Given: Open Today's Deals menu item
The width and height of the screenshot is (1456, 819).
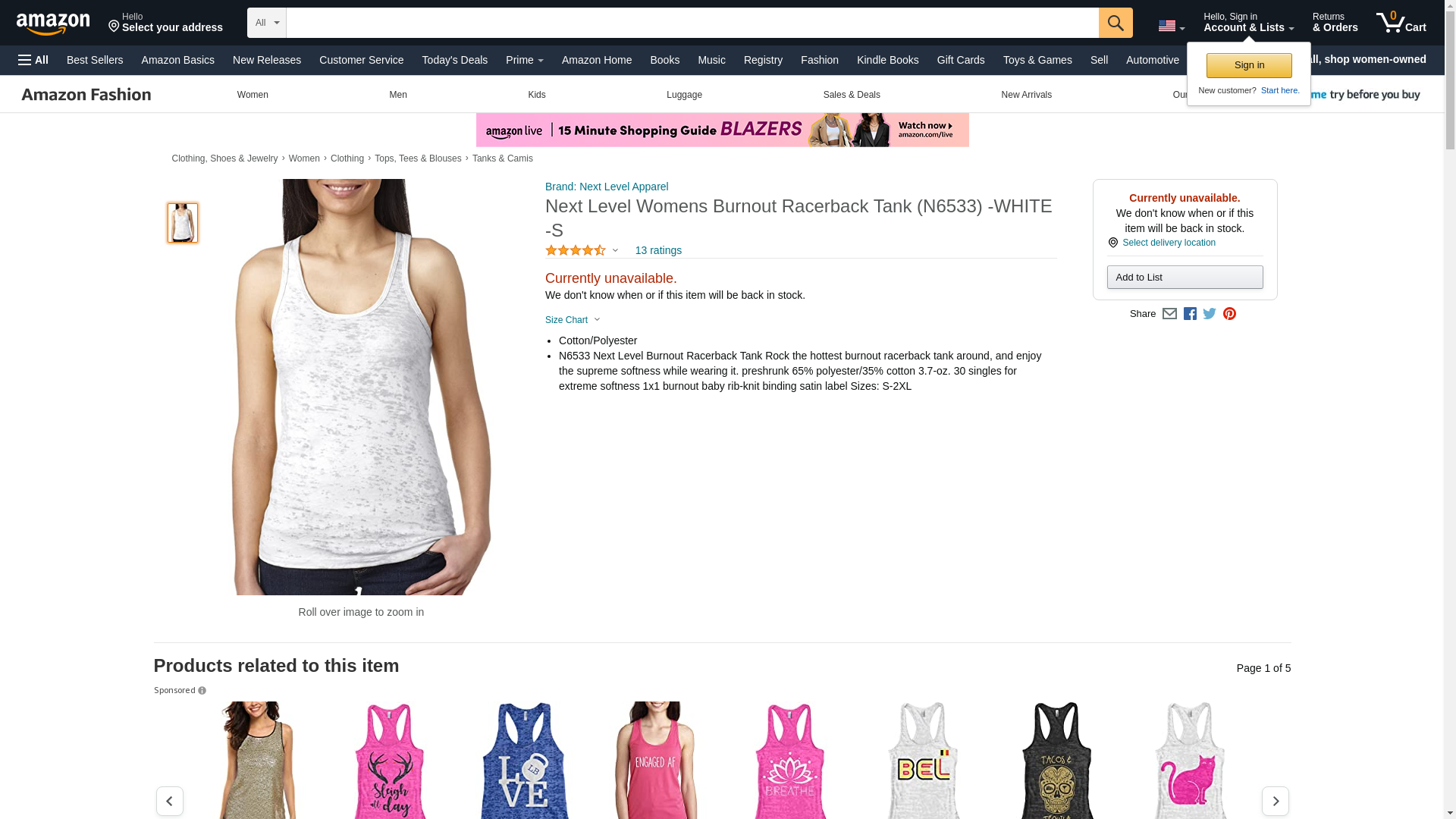Looking at the screenshot, I should (x=454, y=60).
